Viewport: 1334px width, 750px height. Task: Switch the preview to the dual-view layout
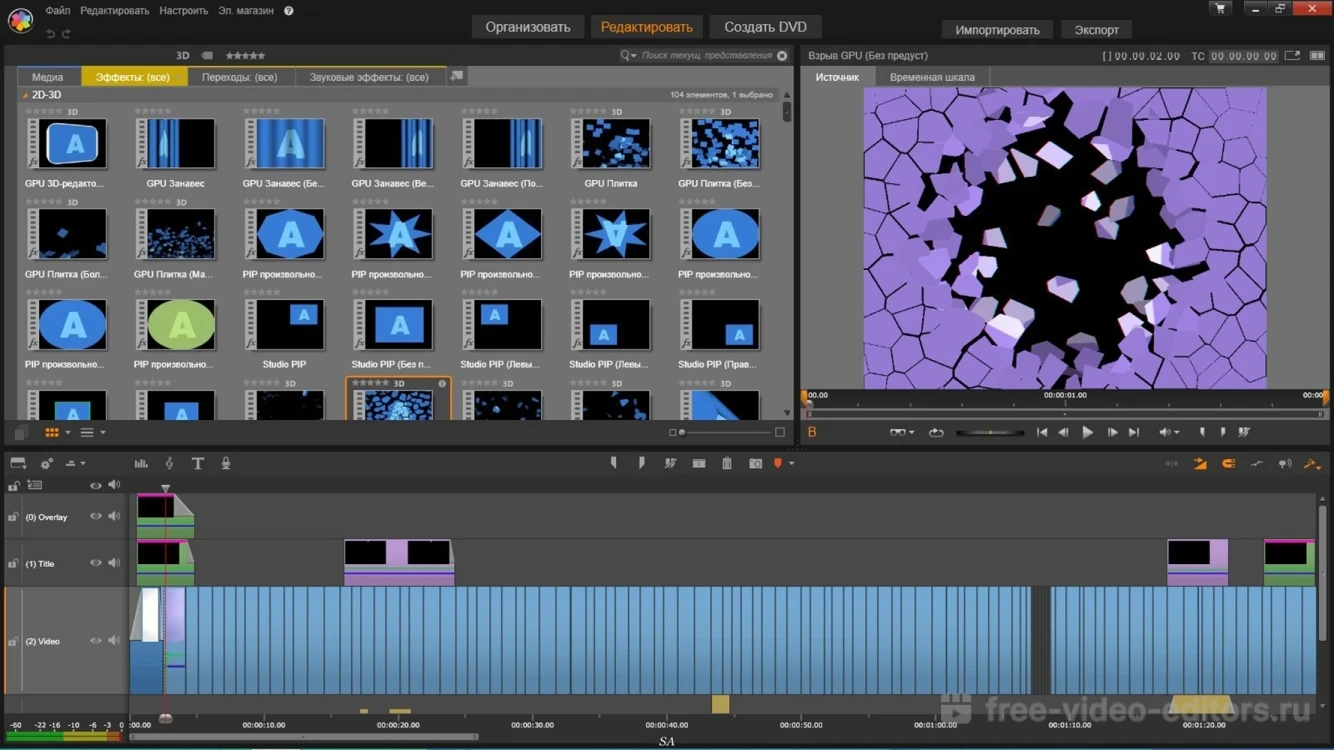(x=1317, y=56)
